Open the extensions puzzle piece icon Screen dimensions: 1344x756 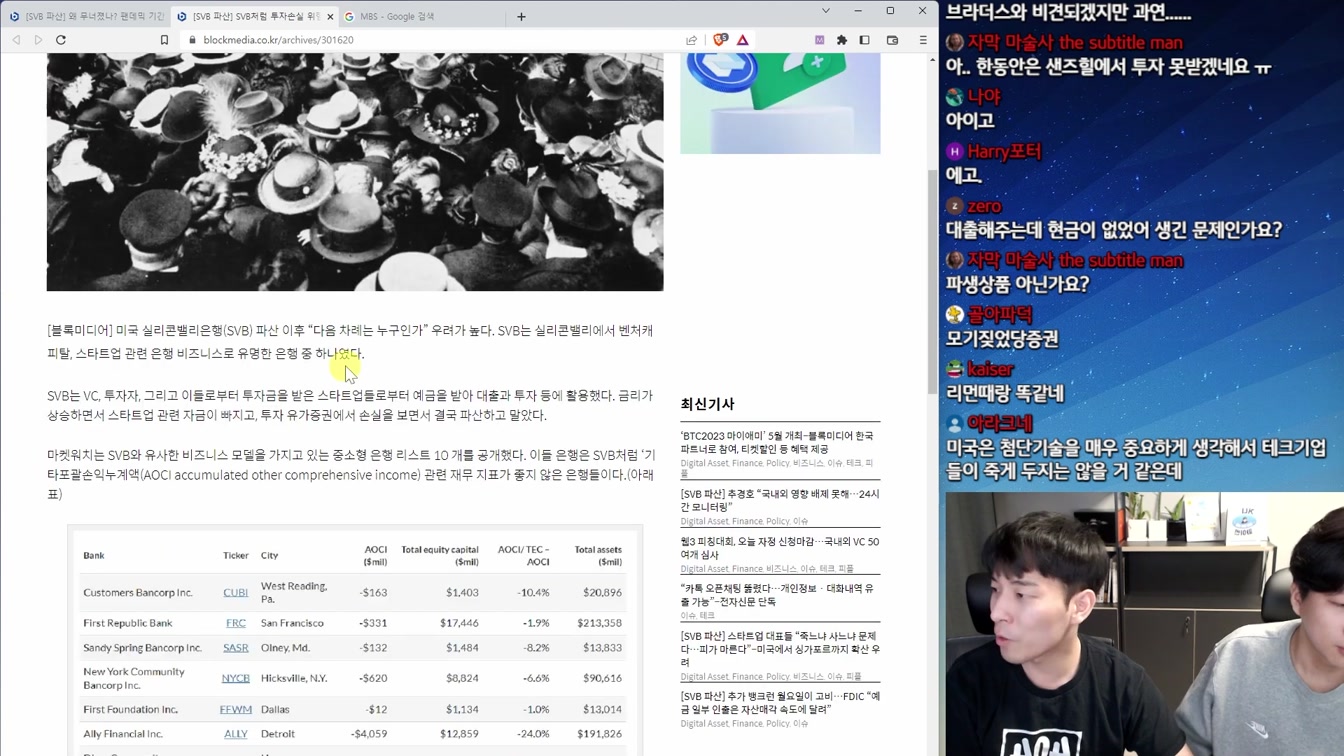(x=842, y=40)
